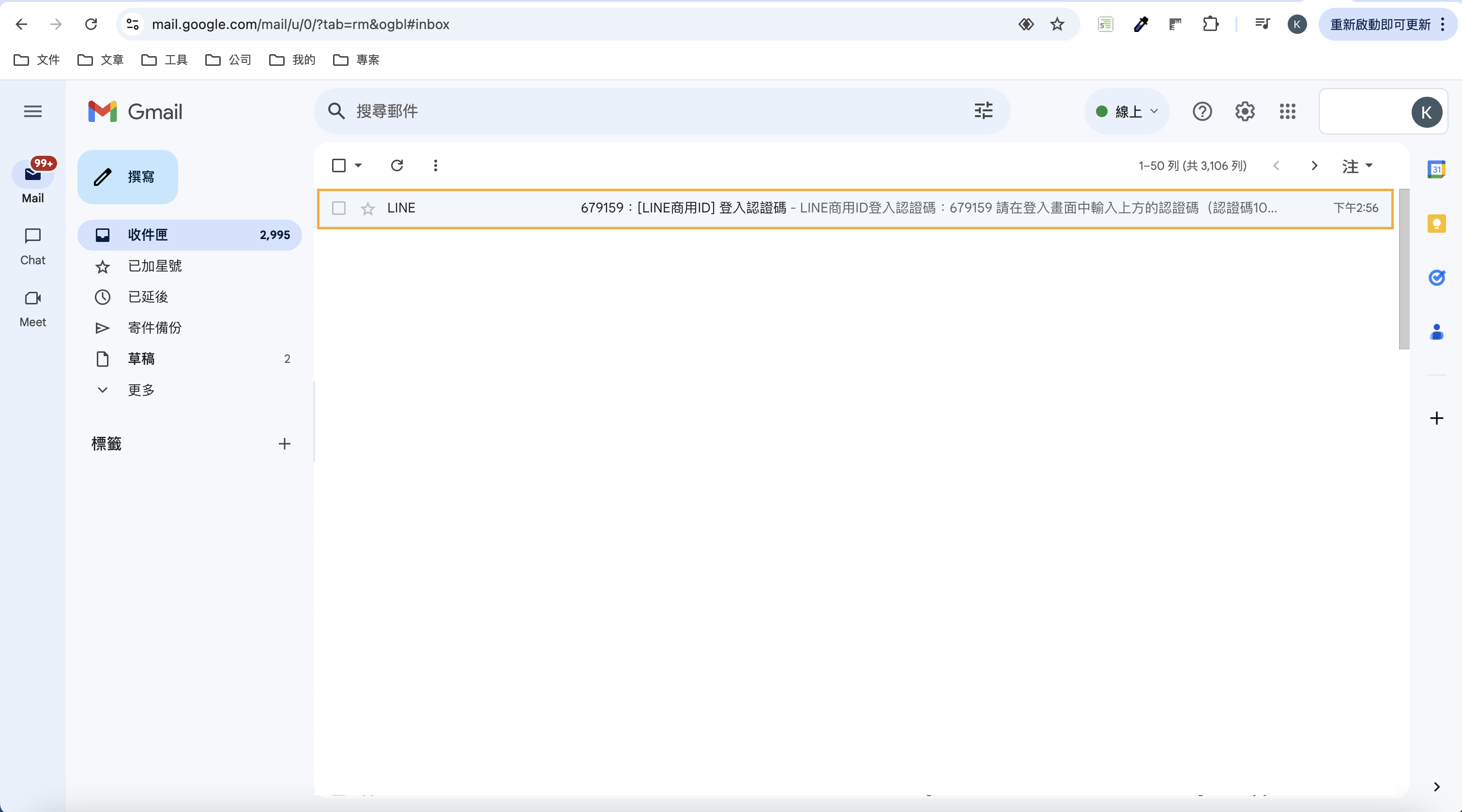
Task: Bookmark this page with the star icon
Action: point(1057,24)
